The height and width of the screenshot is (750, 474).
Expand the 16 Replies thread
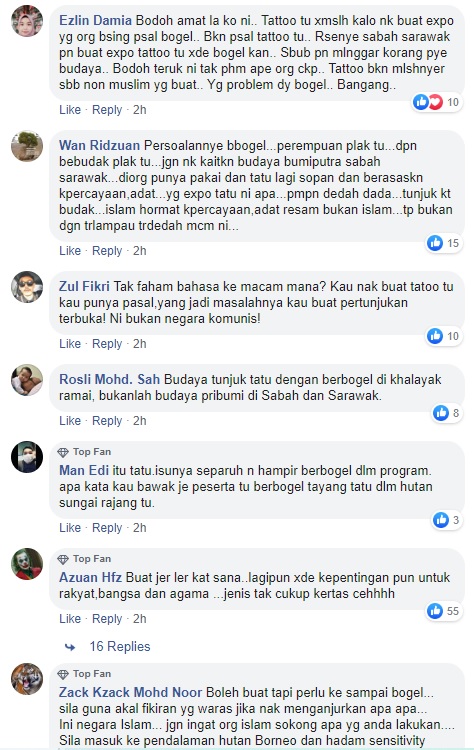click(x=120, y=646)
